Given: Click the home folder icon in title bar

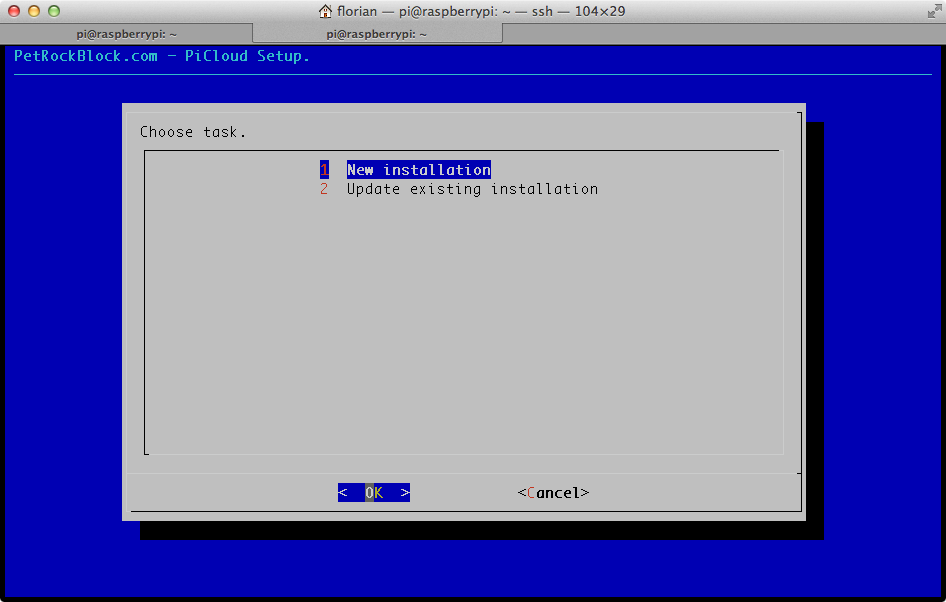Looking at the screenshot, I should (325, 11).
